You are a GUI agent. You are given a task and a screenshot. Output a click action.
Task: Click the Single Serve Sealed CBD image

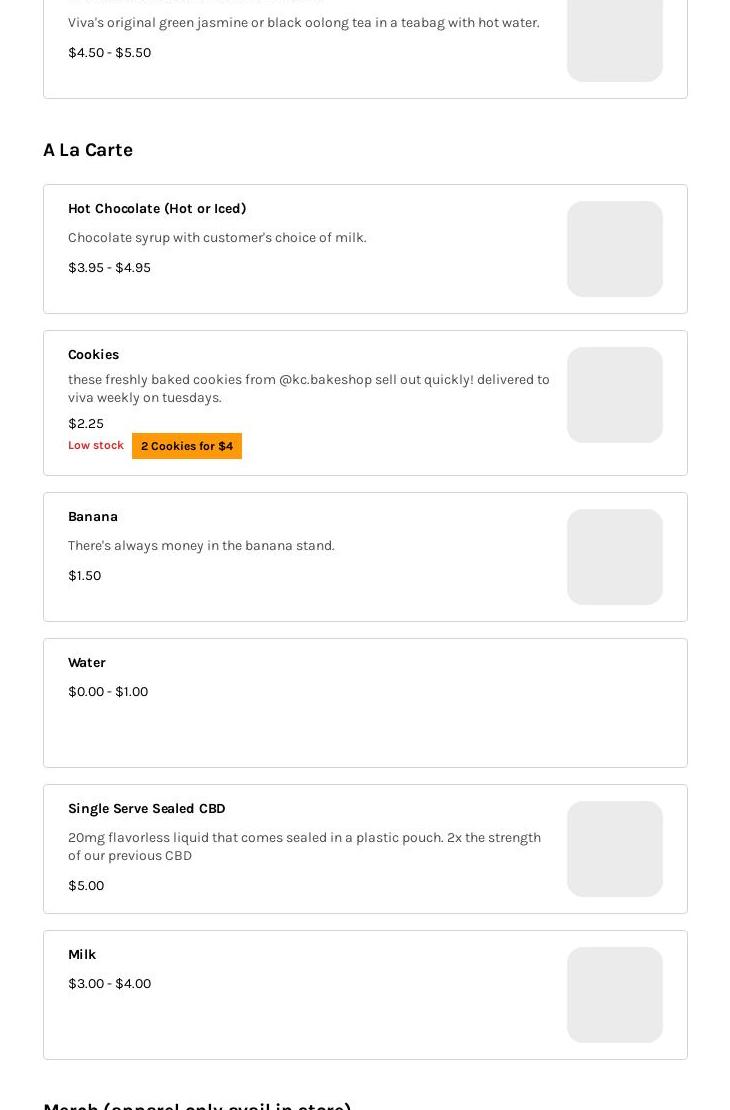pyautogui.click(x=614, y=849)
